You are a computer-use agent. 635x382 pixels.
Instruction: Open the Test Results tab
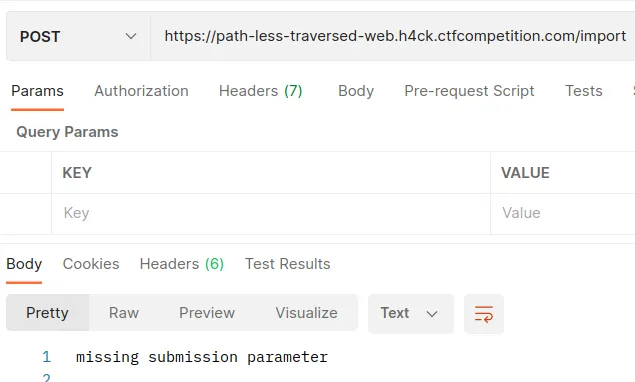click(288, 264)
